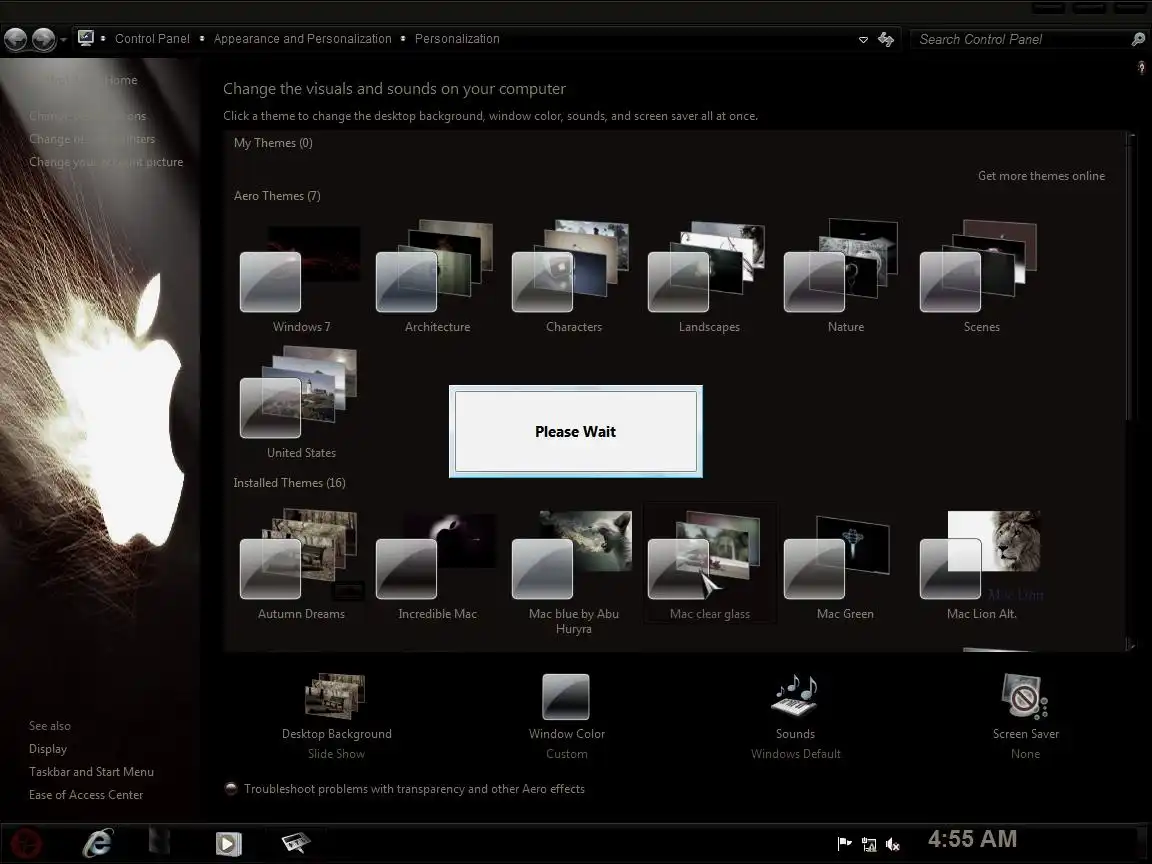Viewport: 1152px width, 864px height.
Task: Open recent pages dropdown next to Forward
Action: point(63,40)
